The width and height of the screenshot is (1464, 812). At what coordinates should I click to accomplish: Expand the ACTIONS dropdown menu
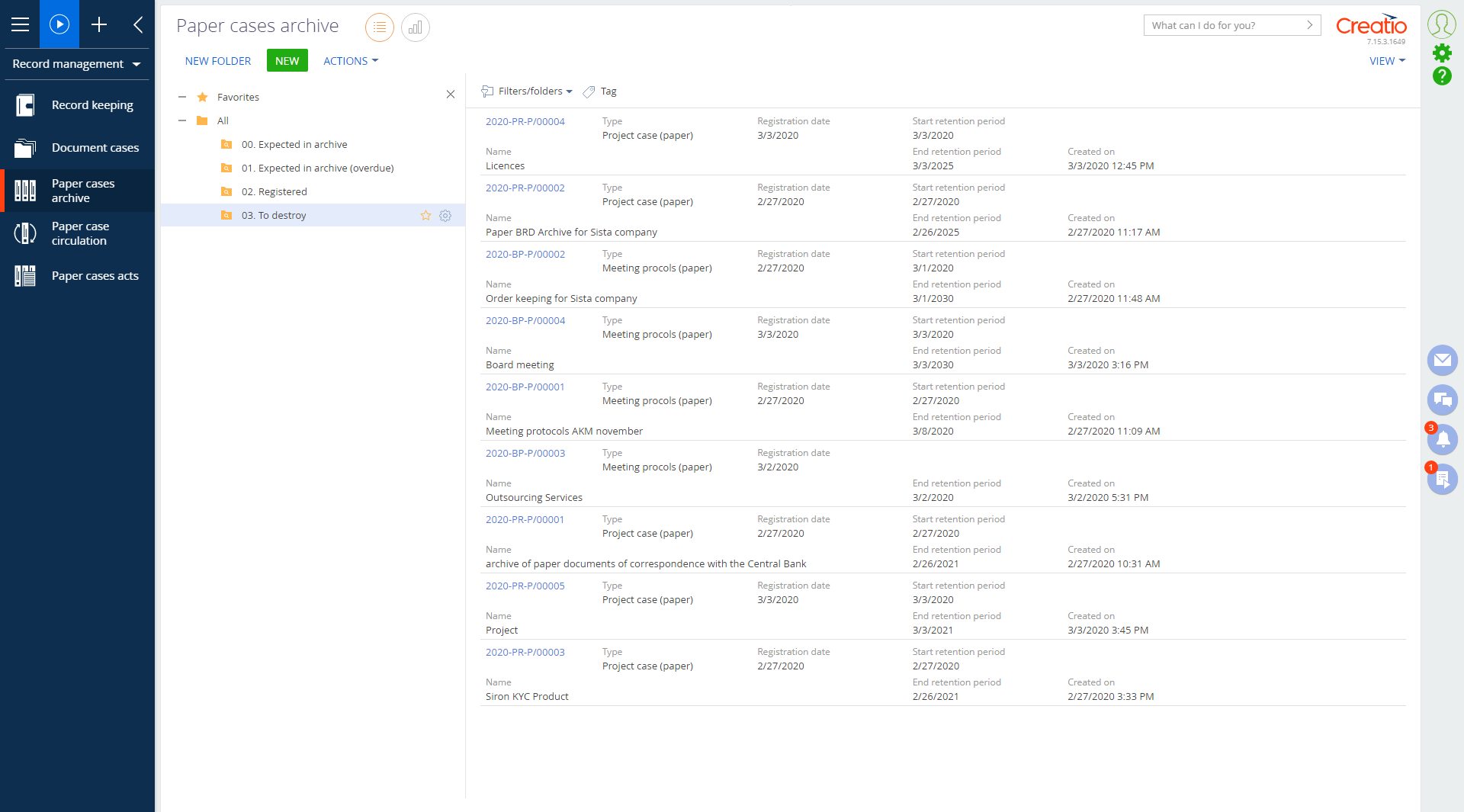[x=350, y=61]
